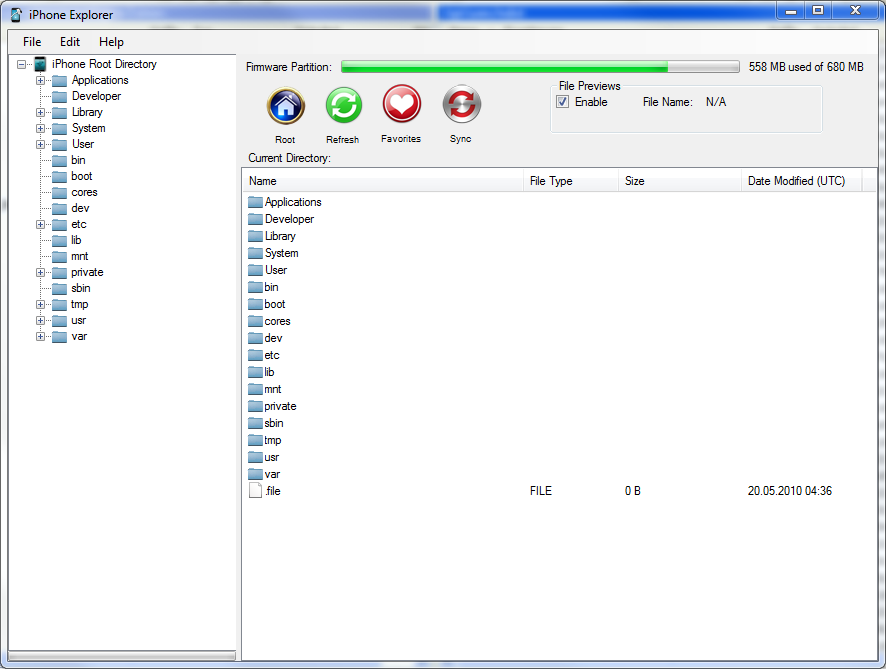Expand the var tree node
The height and width of the screenshot is (669, 886).
click(40, 337)
